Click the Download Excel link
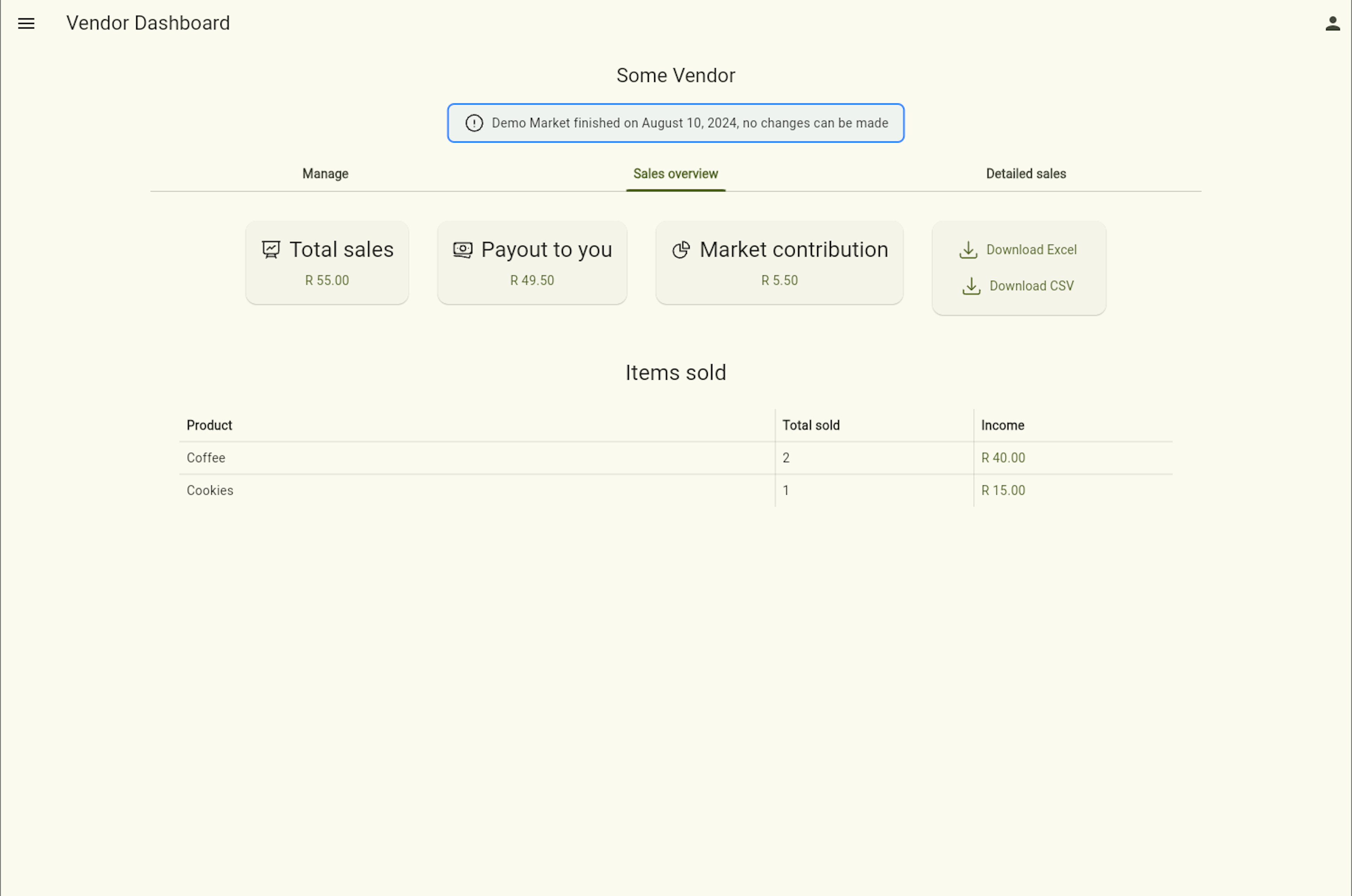The image size is (1352, 896). (x=1031, y=250)
